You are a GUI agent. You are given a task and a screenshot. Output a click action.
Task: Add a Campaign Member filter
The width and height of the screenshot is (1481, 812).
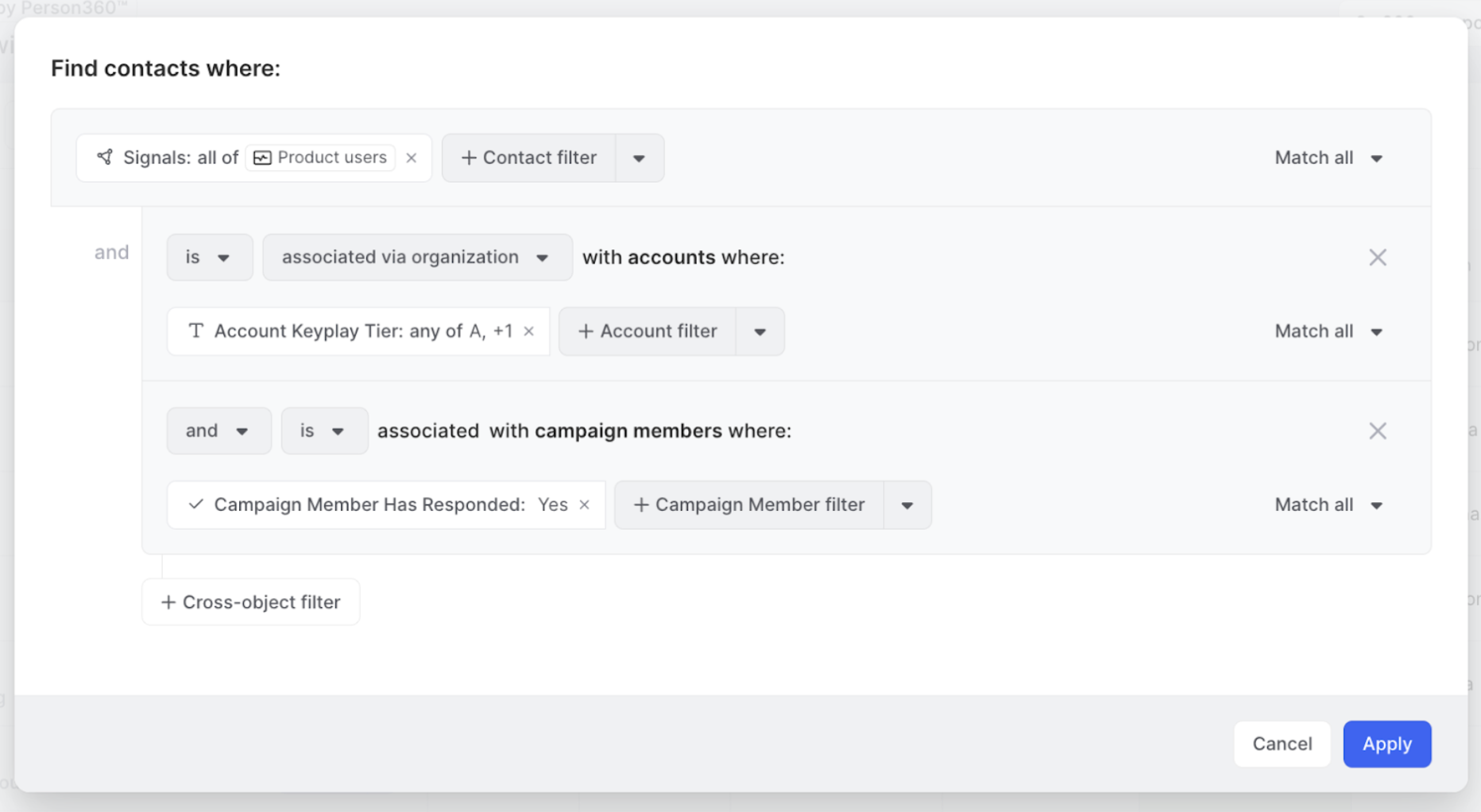(749, 505)
